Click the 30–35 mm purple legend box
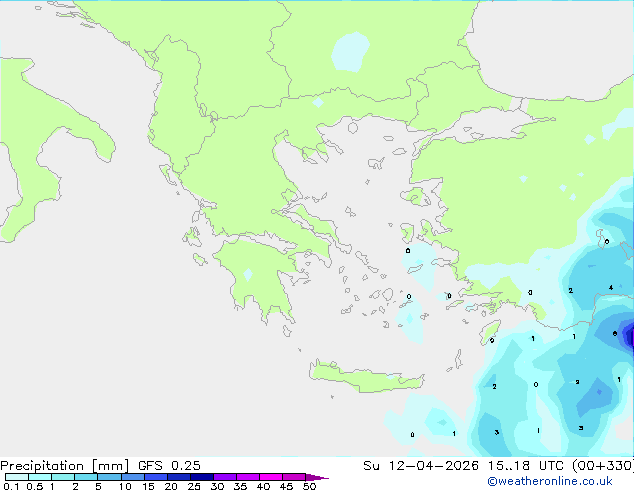634x490 pixels. [224, 477]
